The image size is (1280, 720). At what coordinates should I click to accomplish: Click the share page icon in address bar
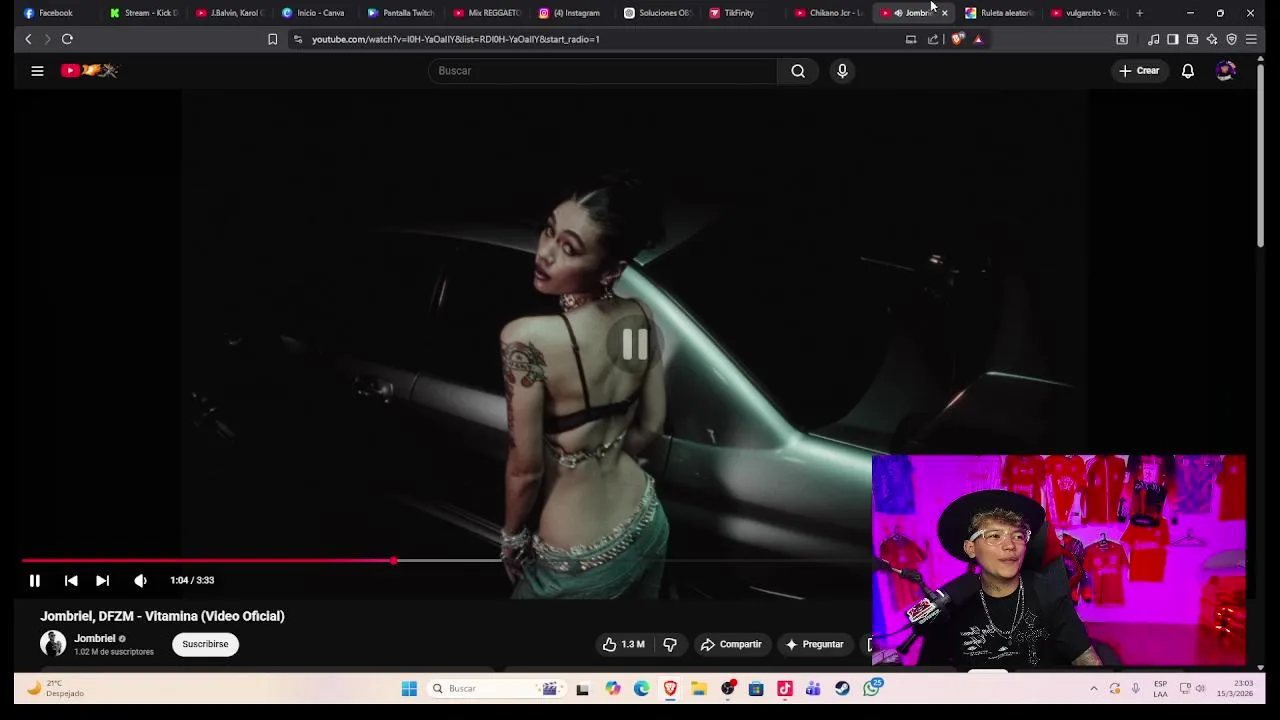[933, 39]
